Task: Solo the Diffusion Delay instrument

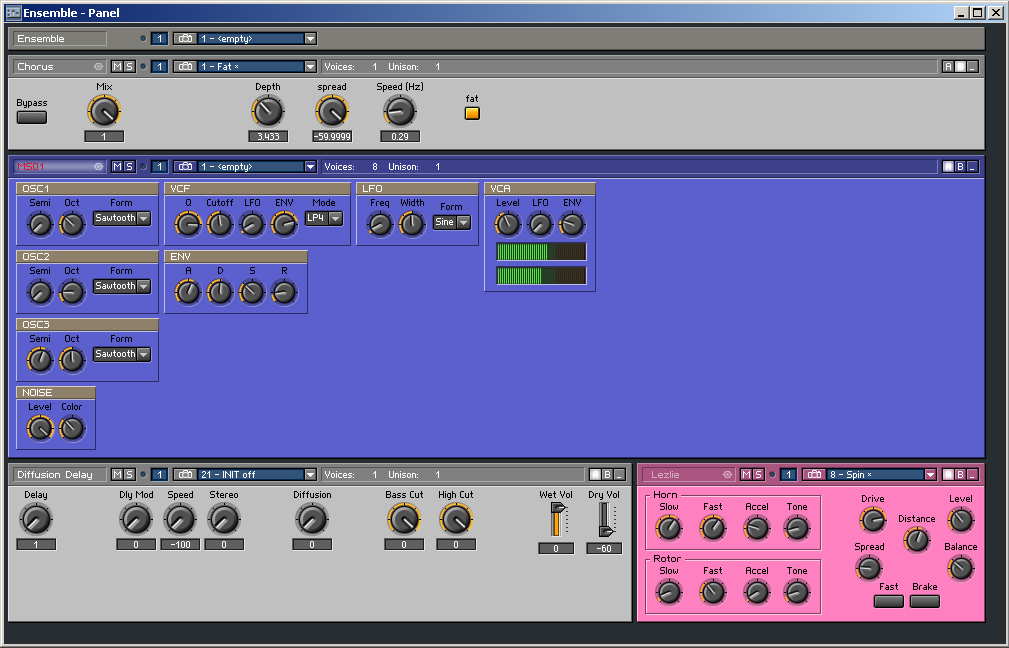Action: coord(129,474)
